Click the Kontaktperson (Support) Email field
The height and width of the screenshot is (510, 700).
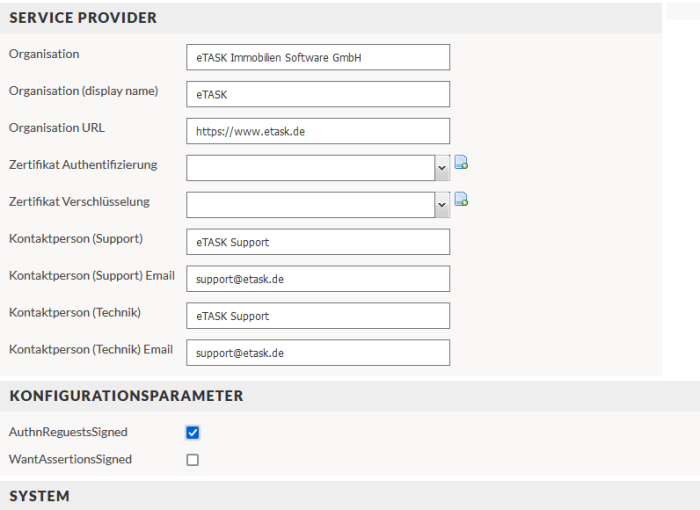[x=318, y=279]
